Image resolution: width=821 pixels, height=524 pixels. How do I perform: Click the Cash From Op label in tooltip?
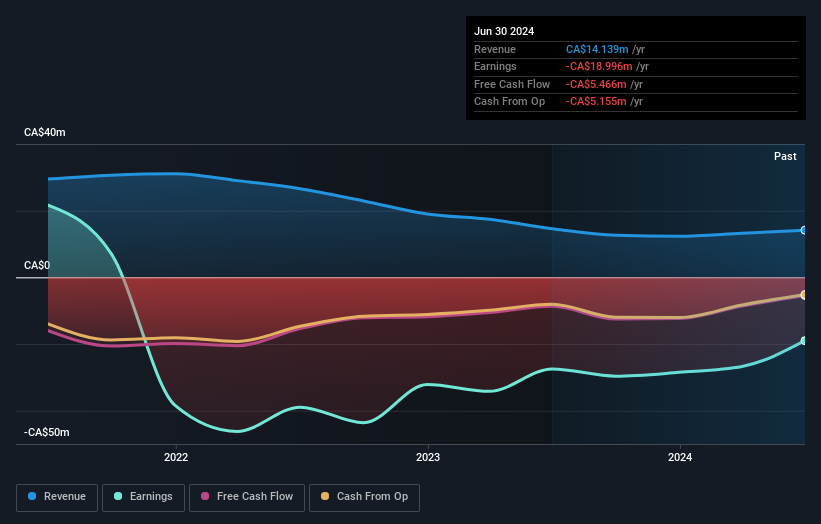click(x=509, y=102)
